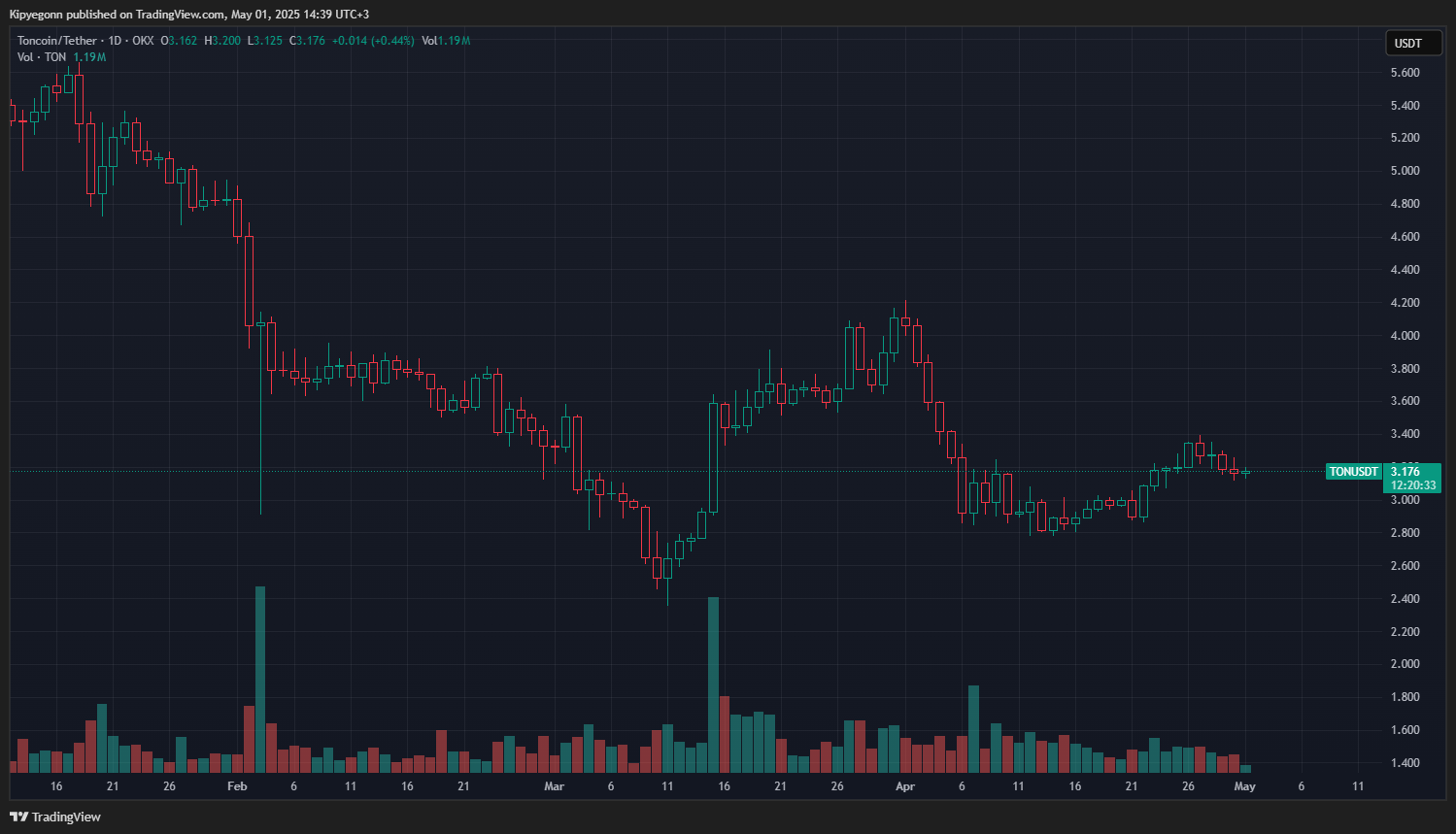Image resolution: width=1456 pixels, height=834 pixels.
Task: Click the Toncoin/Tether symbol title
Action: [x=57, y=41]
